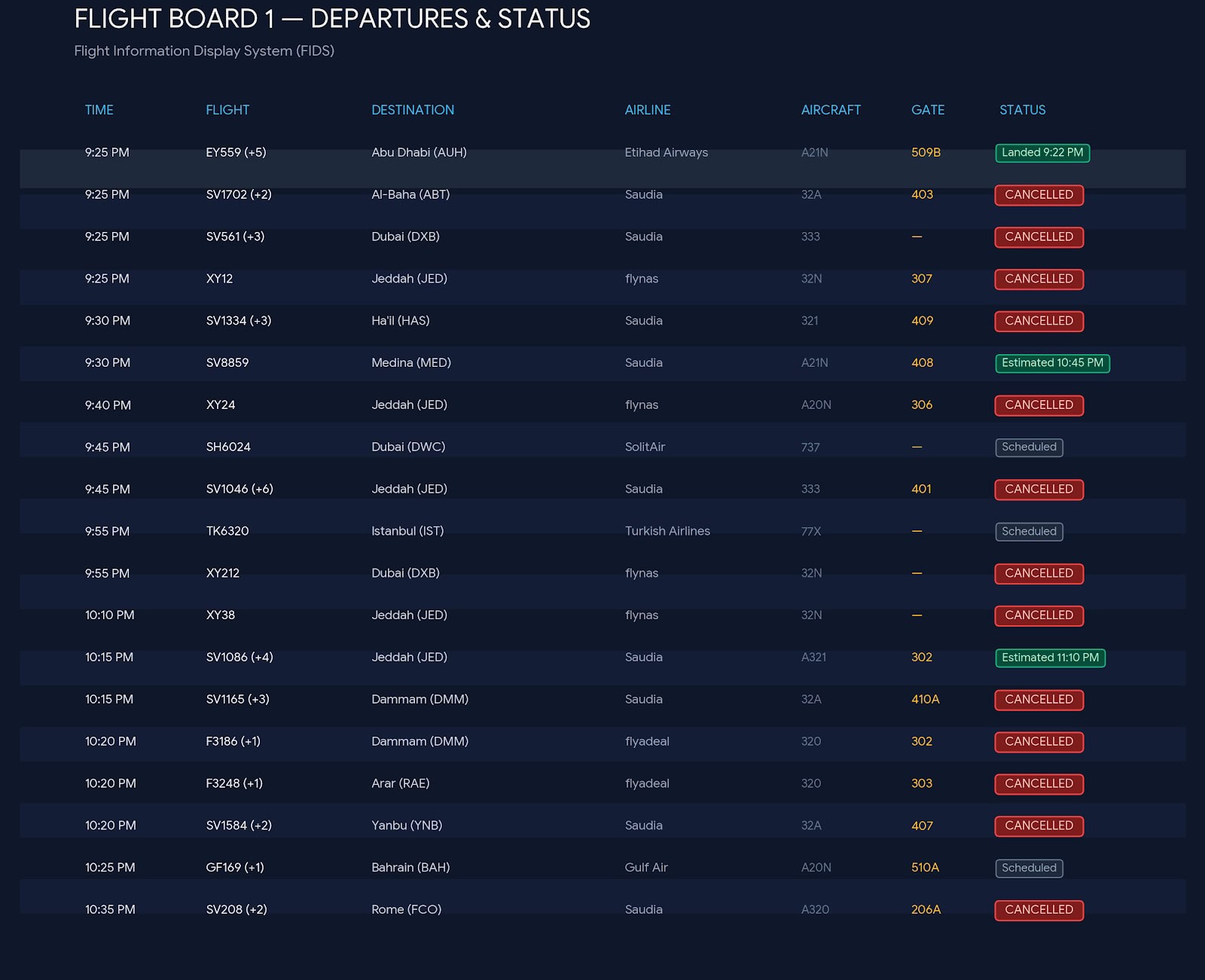Select gate '509B'

(x=926, y=152)
